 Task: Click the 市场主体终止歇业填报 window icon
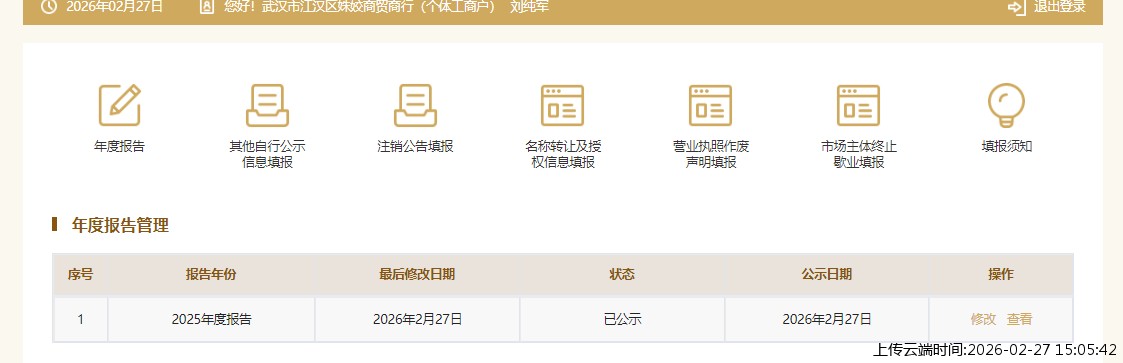pyautogui.click(x=859, y=105)
